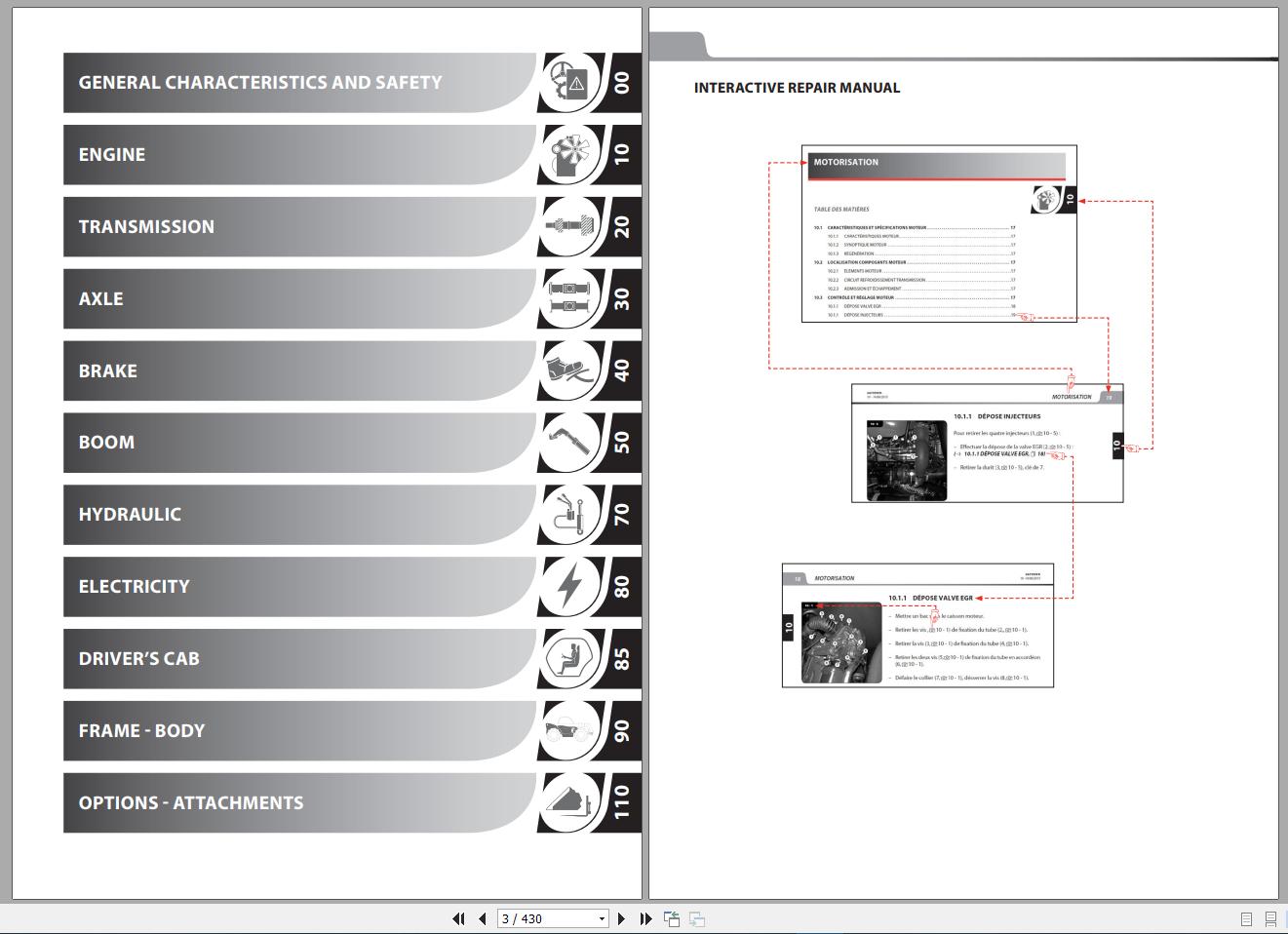Go to the next page

[622, 918]
